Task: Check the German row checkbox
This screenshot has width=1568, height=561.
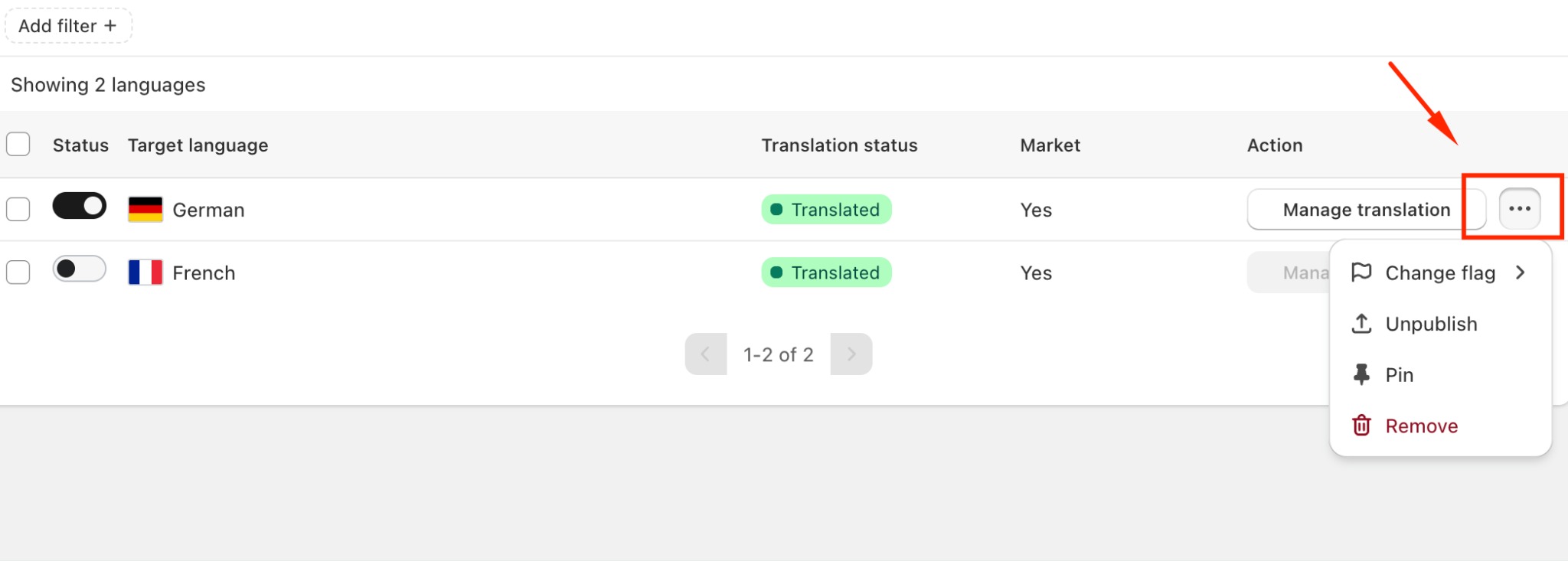Action: tap(18, 209)
